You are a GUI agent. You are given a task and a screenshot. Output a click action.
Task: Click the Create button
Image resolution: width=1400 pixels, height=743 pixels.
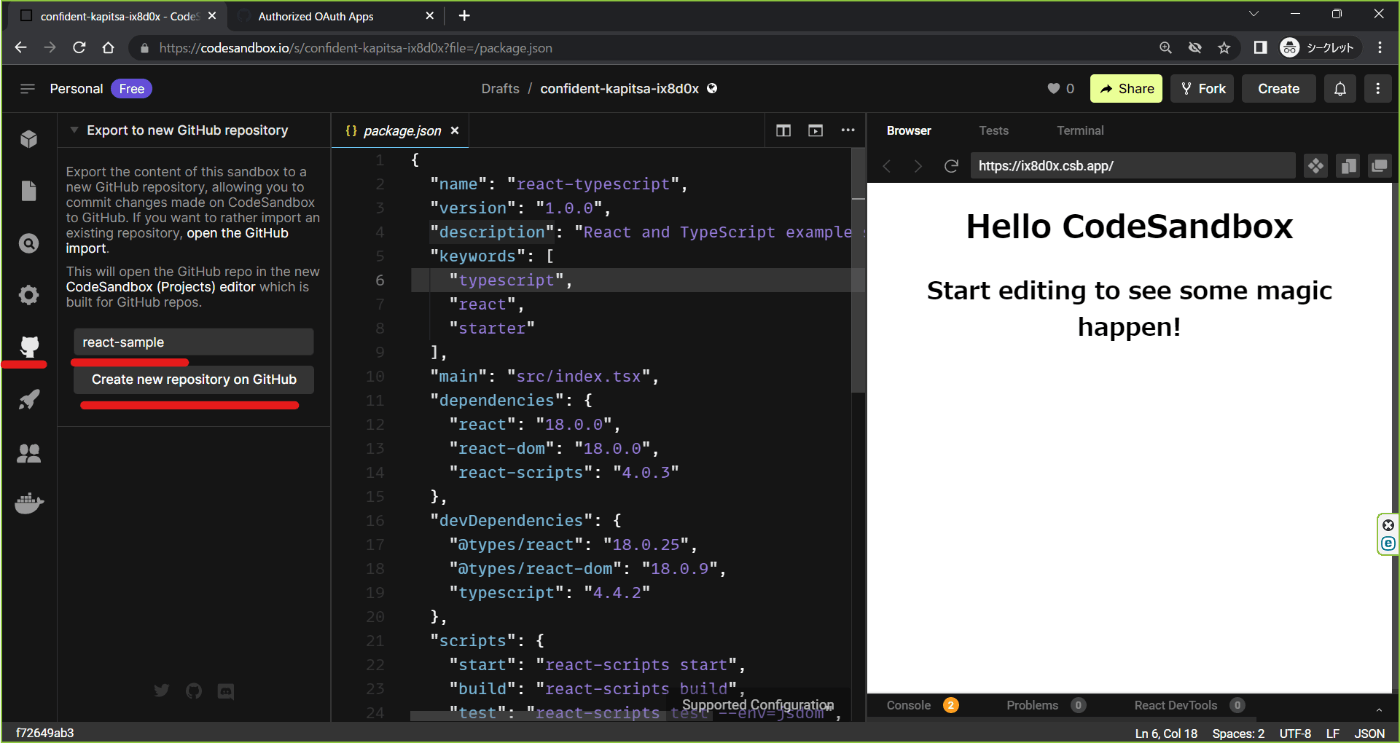click(x=1279, y=89)
